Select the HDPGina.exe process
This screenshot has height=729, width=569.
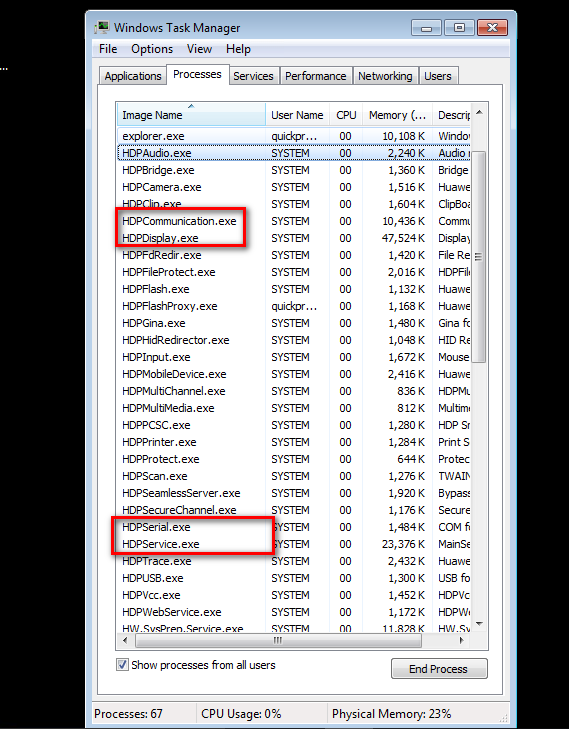coord(294,323)
